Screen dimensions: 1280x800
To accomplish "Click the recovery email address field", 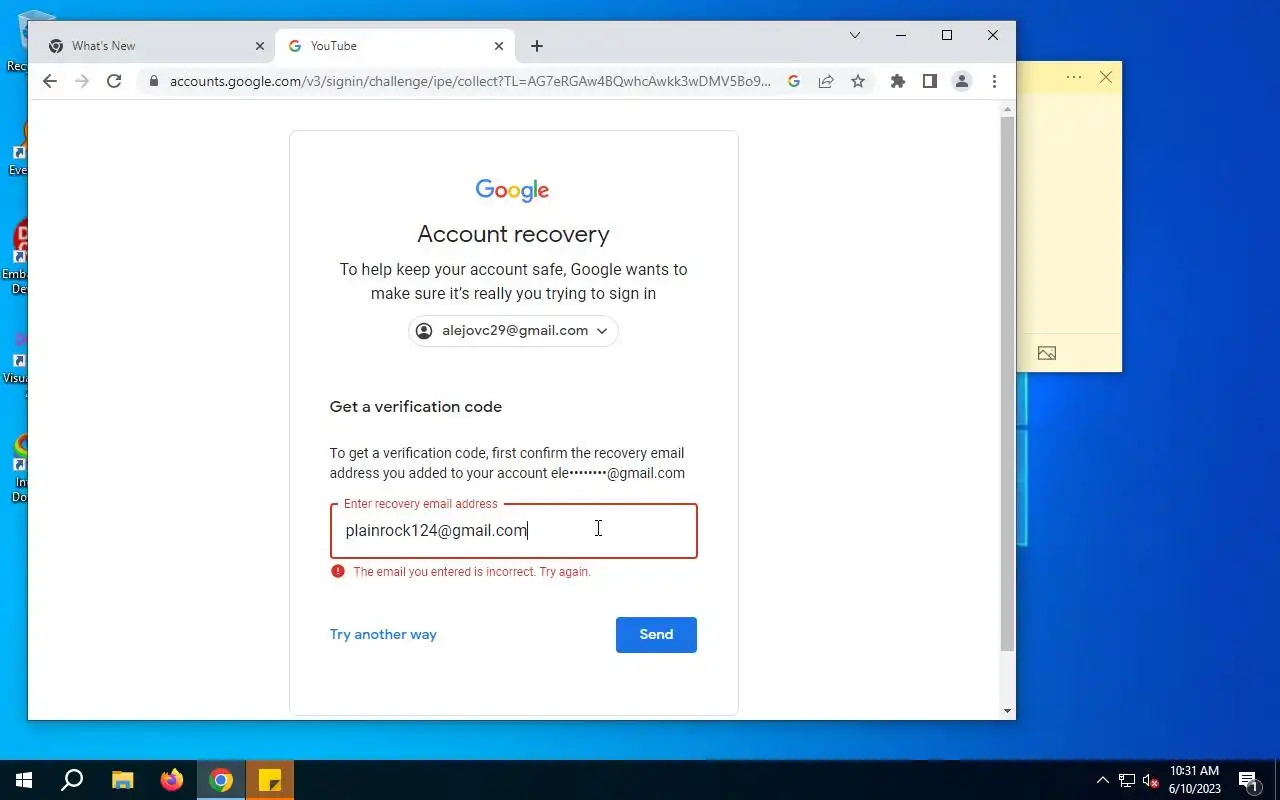I will pyautogui.click(x=514, y=531).
